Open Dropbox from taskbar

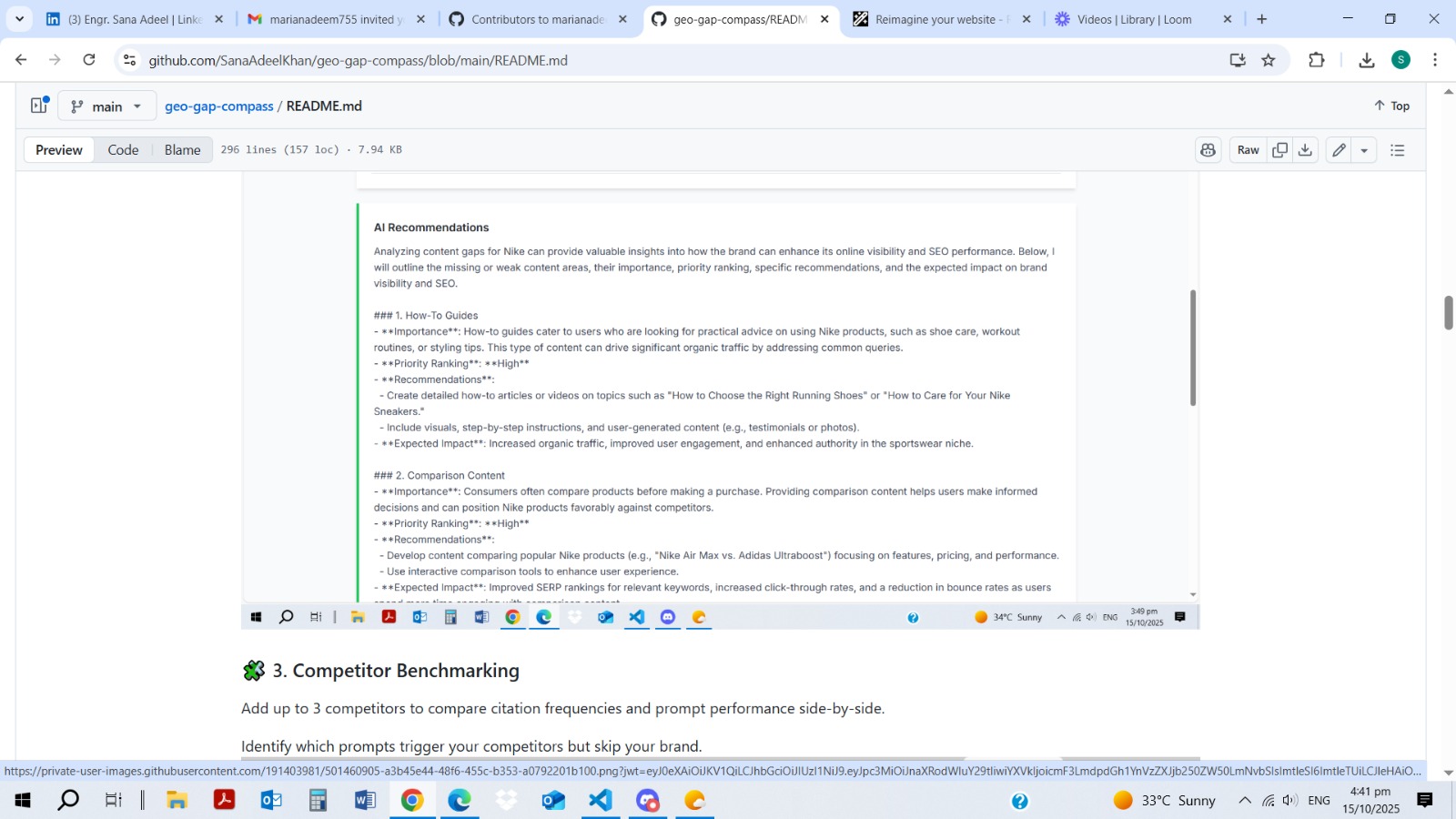(x=506, y=800)
